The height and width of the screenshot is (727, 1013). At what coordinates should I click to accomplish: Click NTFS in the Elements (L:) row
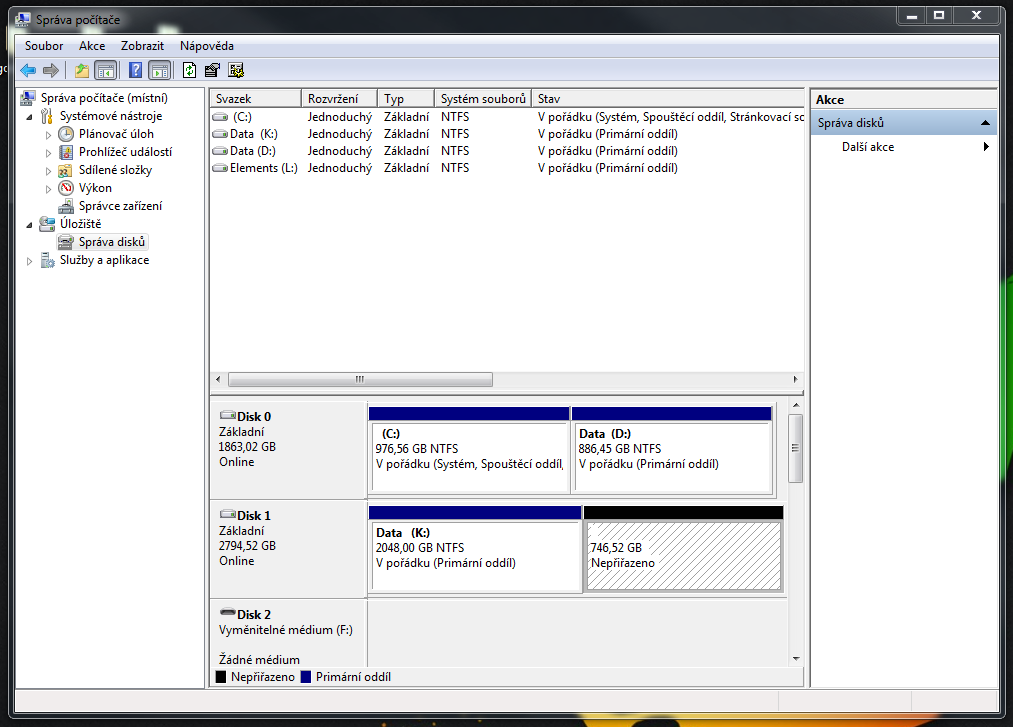point(455,168)
